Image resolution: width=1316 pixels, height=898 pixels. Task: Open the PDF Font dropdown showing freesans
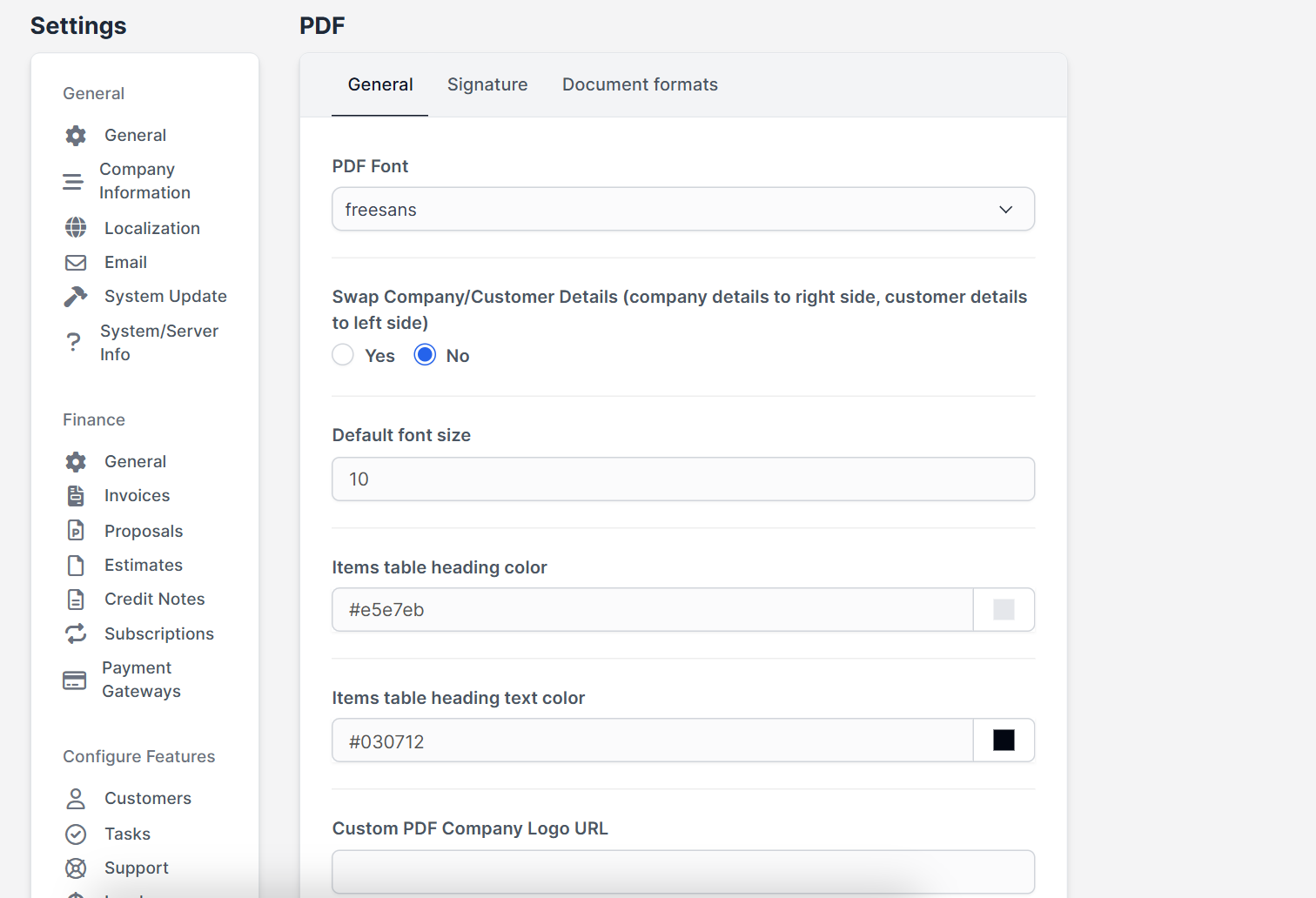[x=683, y=209]
